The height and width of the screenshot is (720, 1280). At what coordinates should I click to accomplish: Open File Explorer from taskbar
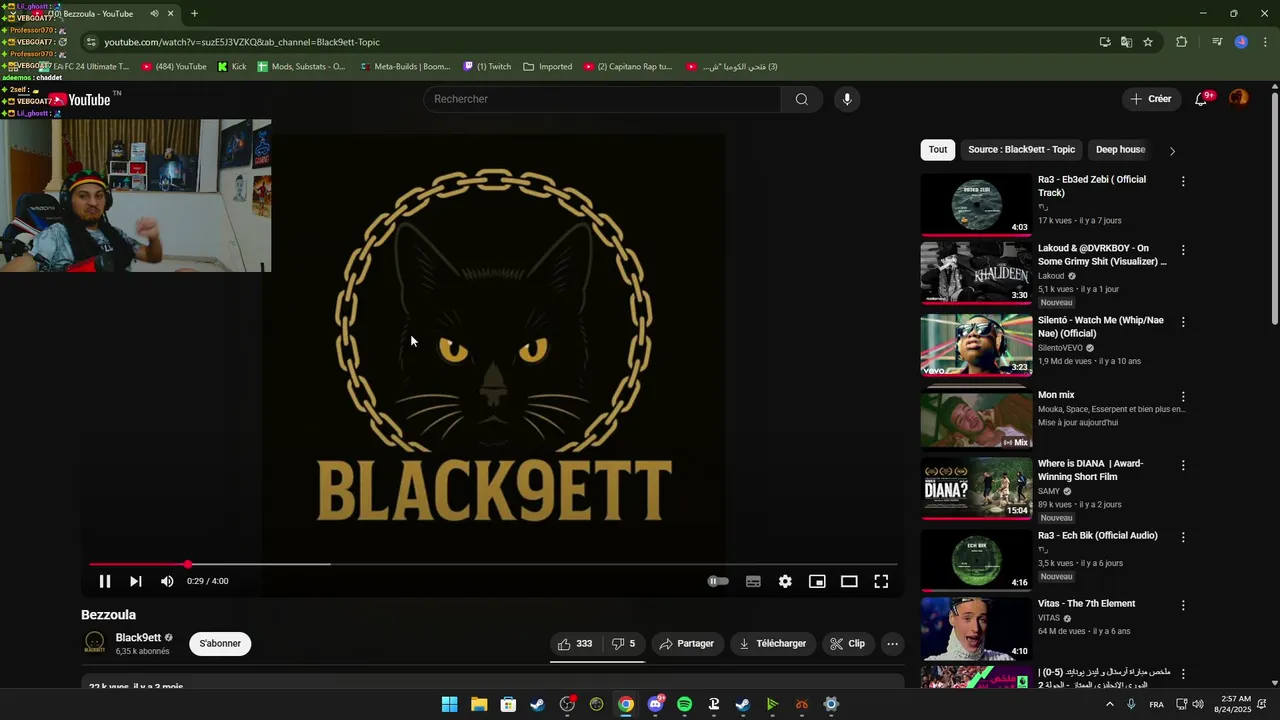(479, 704)
